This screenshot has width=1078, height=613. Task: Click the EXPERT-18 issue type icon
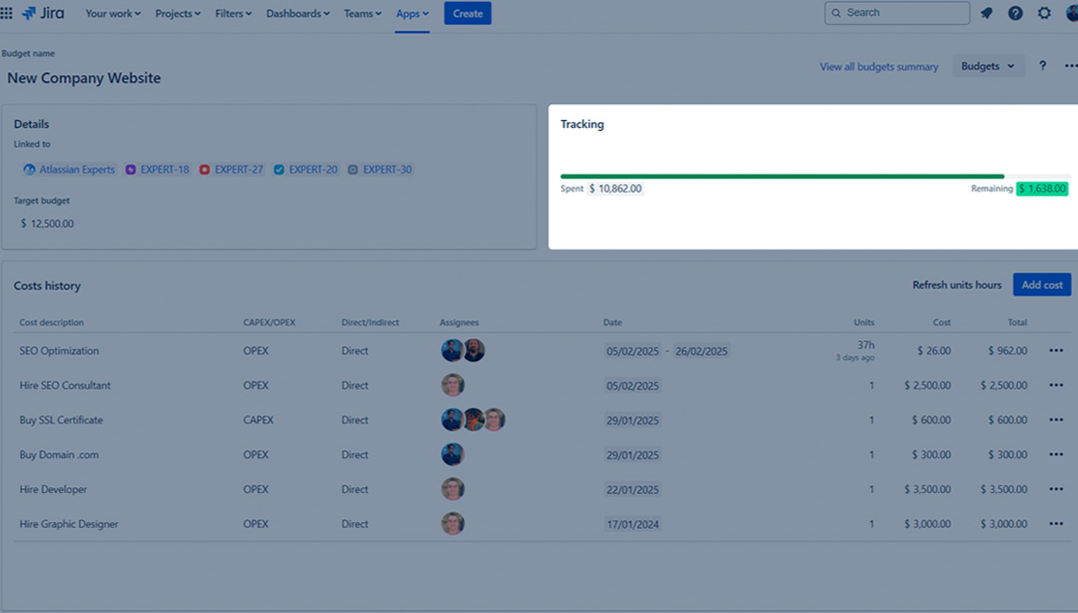point(131,169)
